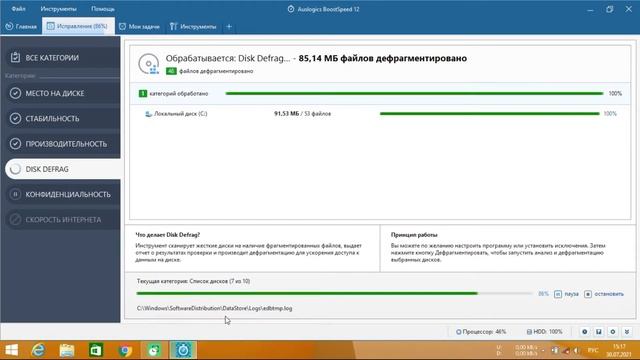Open the СТАБИЛЬНОСТЬ category

point(62,119)
